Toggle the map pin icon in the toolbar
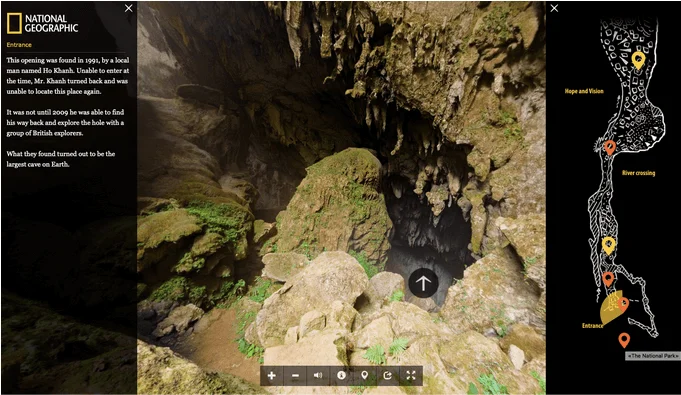The height and width of the screenshot is (395, 681). (364, 375)
